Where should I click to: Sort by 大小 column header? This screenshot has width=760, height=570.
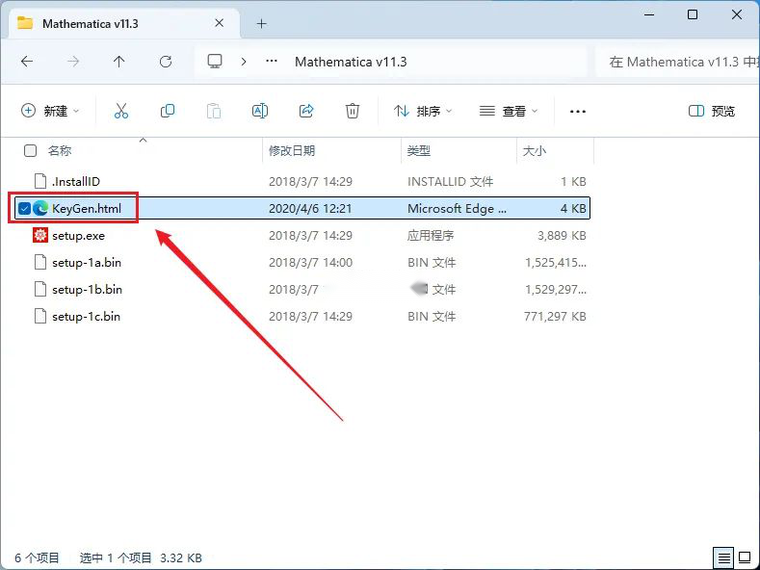(534, 151)
